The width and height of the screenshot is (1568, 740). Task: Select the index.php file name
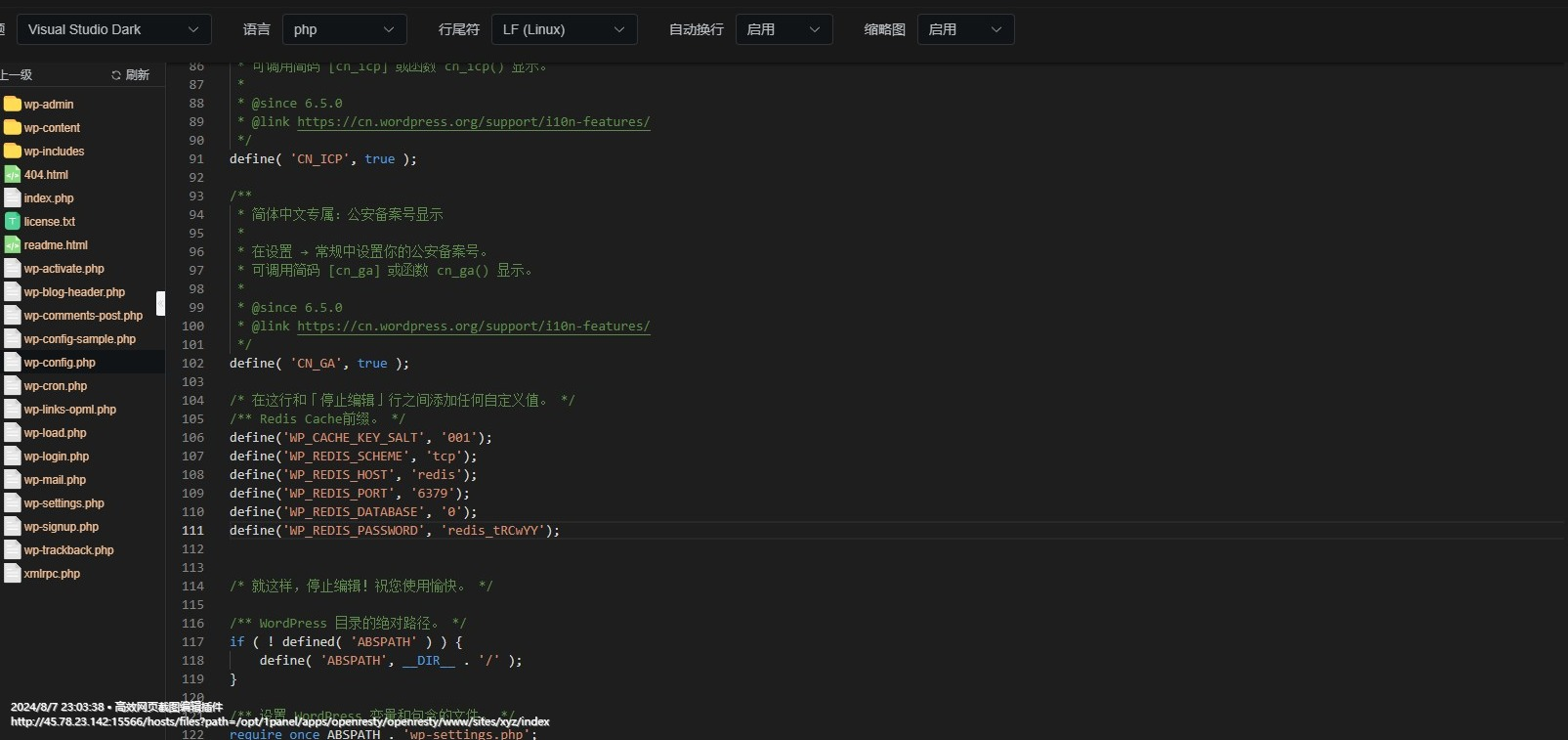coord(49,197)
